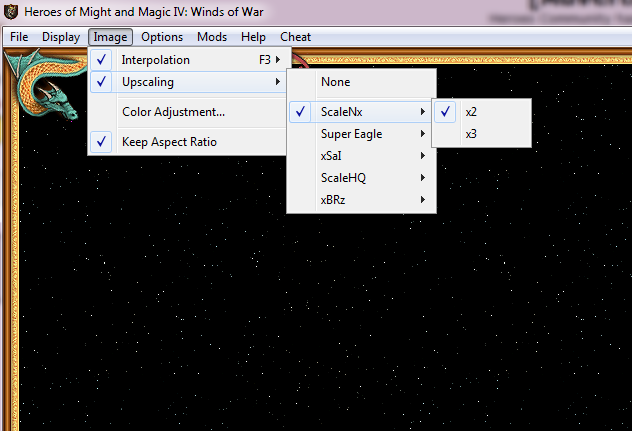
Task: Open the Mods menu
Action: point(212,37)
